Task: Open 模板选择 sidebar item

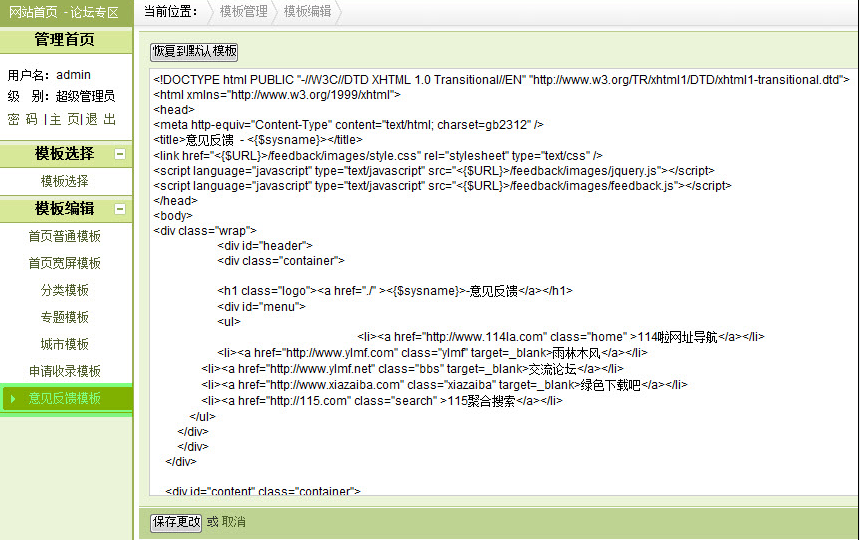Action: [x=65, y=181]
